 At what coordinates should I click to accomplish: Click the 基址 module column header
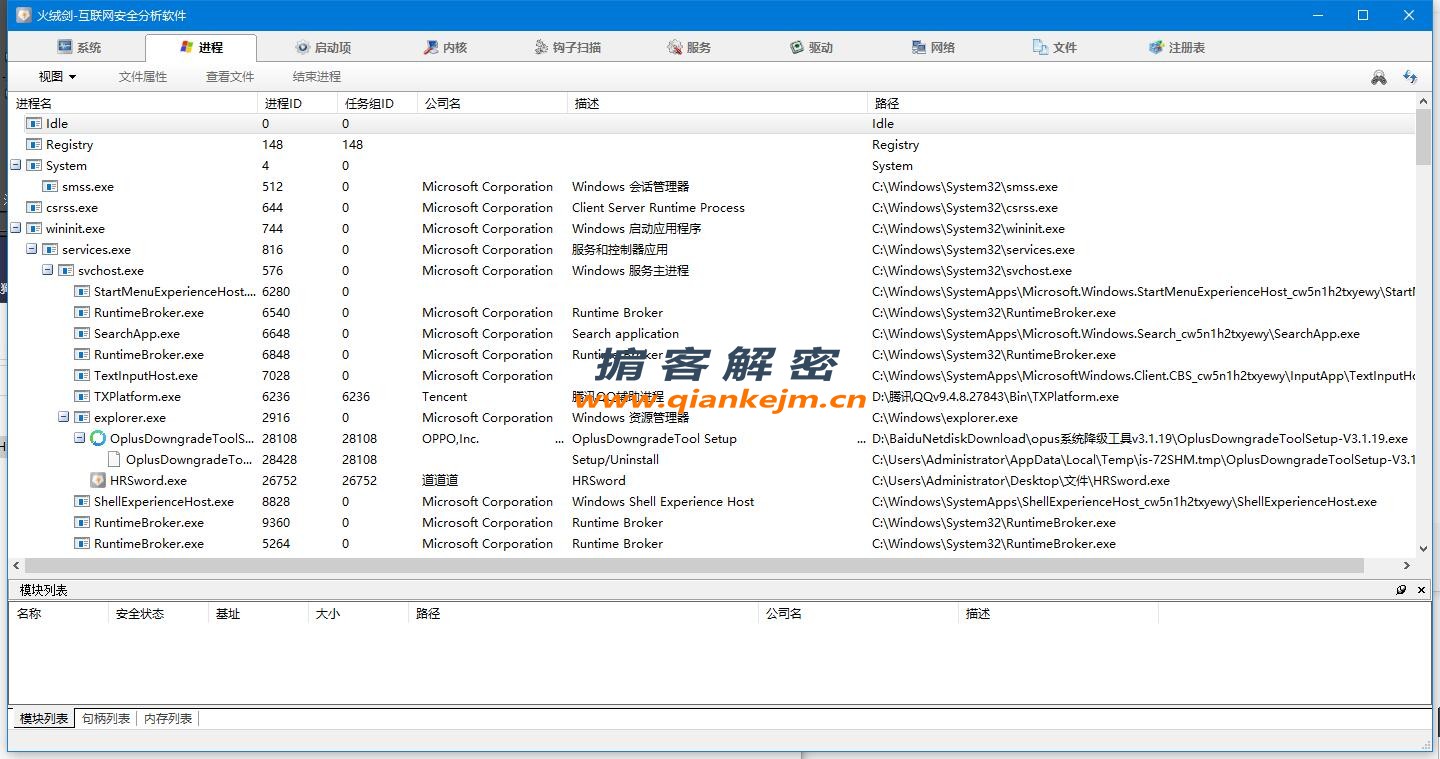(258, 614)
